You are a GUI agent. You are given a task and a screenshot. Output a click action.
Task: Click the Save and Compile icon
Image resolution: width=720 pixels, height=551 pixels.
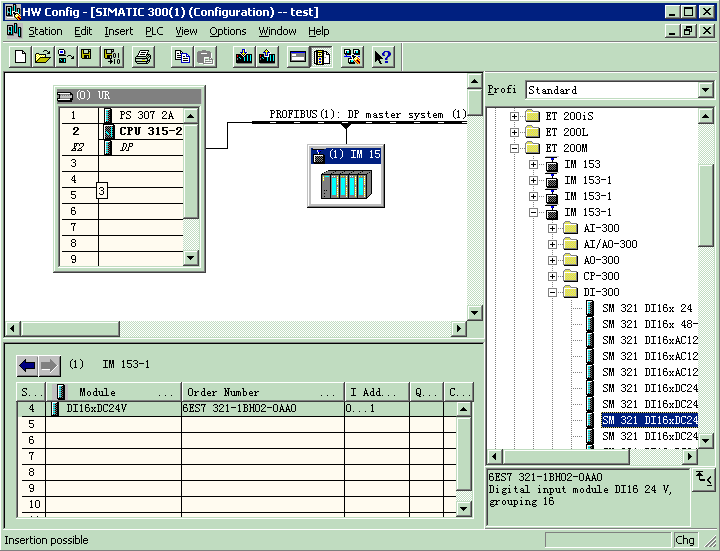[x=112, y=57]
